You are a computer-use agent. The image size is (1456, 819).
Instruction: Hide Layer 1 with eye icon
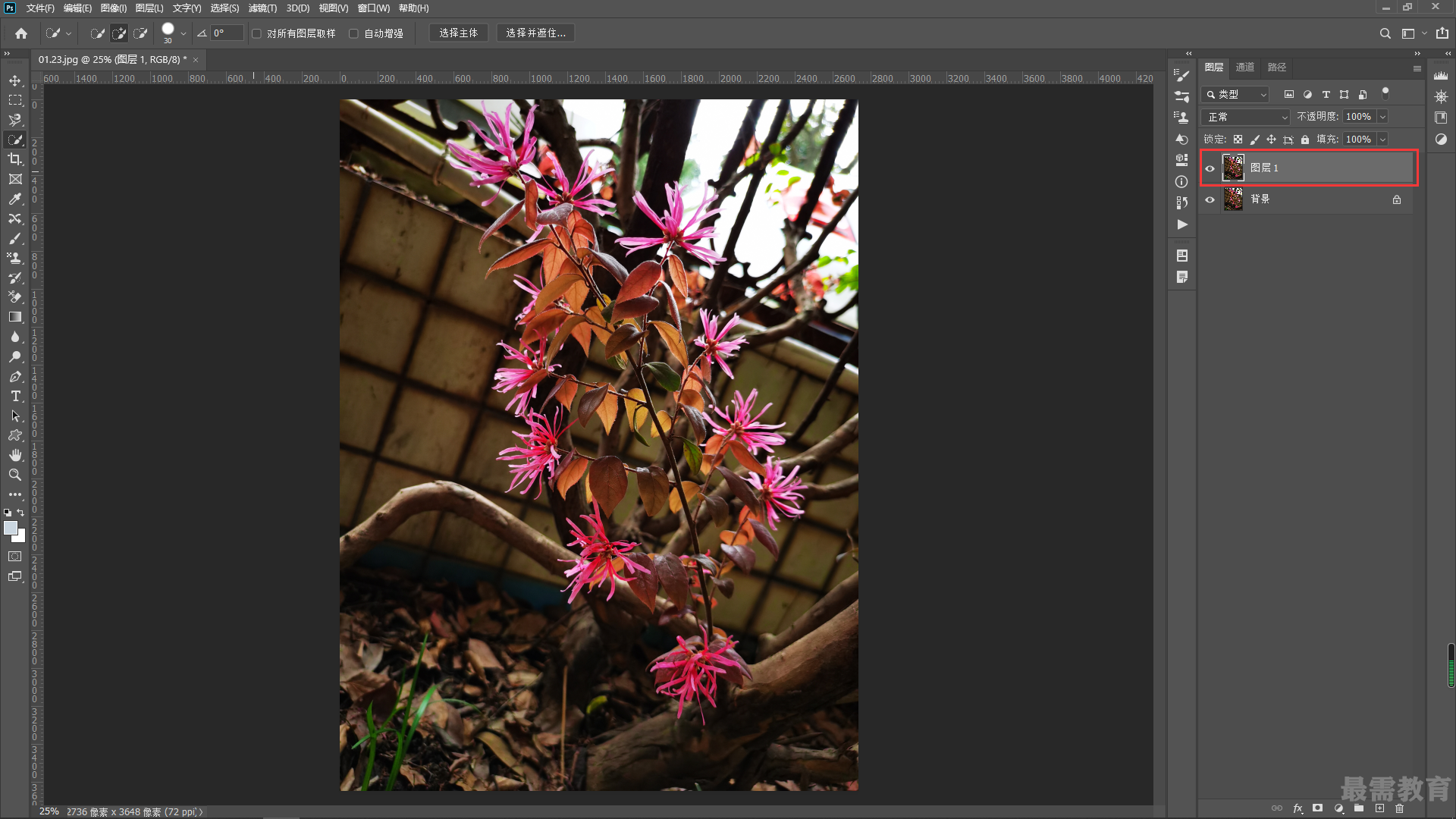(1210, 168)
